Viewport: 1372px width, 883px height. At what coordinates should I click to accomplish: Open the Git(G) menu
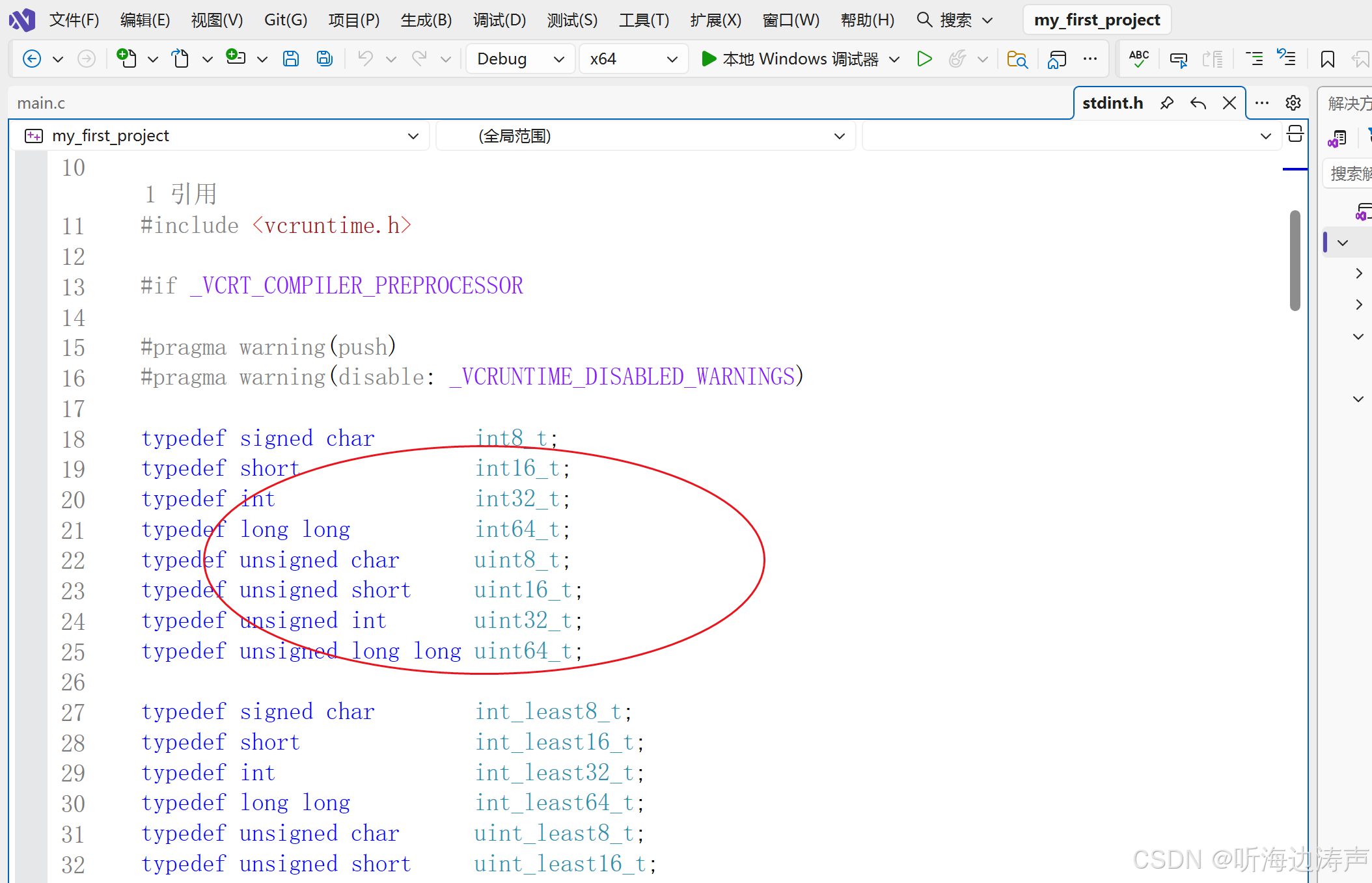tap(286, 20)
